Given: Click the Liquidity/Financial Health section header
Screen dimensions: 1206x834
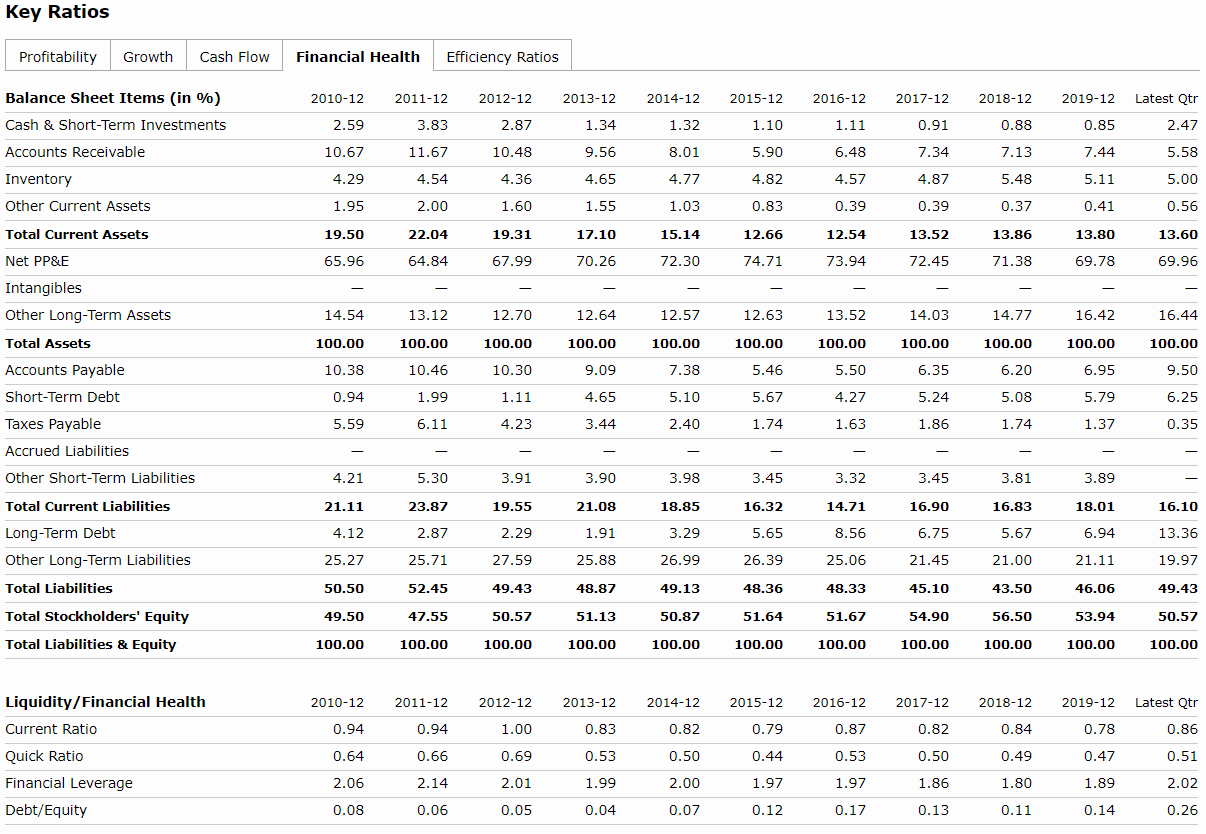Looking at the screenshot, I should click(105, 702).
